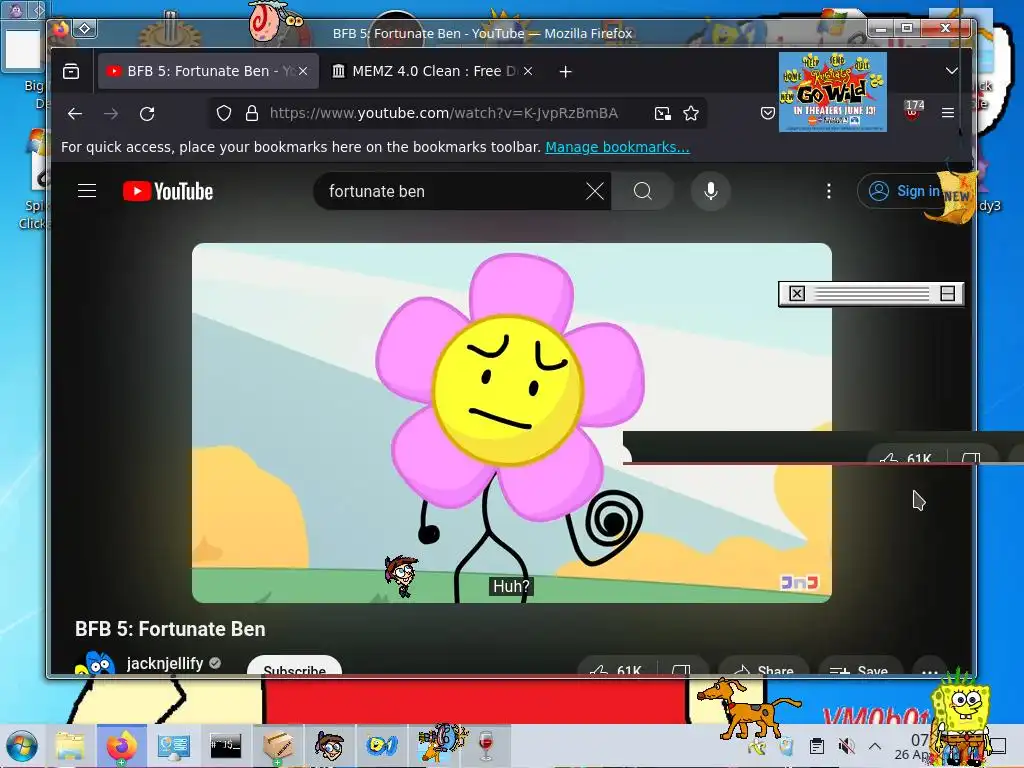Expand hidden system tray icons
Image resolution: width=1024 pixels, height=768 pixels.
875,746
